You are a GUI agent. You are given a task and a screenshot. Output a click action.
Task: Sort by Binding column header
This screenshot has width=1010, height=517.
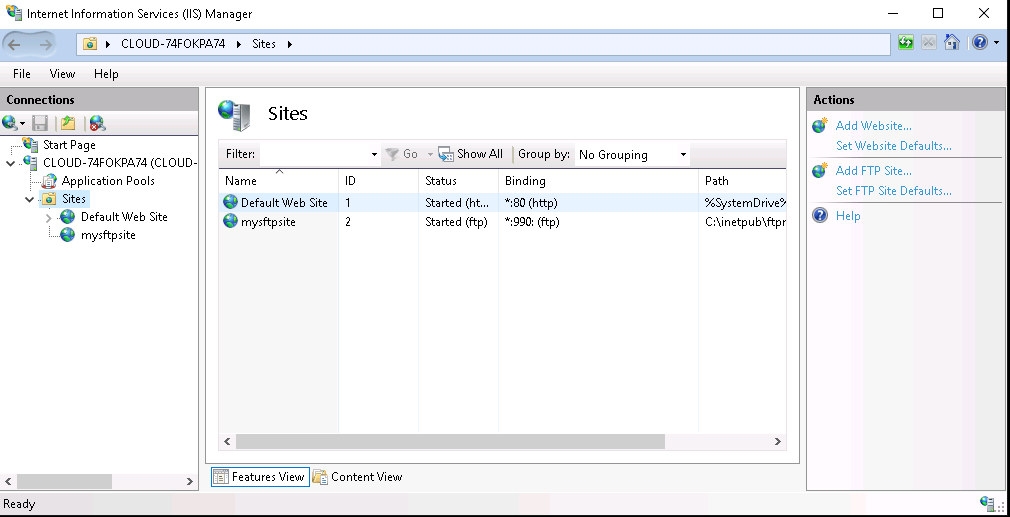coord(598,181)
